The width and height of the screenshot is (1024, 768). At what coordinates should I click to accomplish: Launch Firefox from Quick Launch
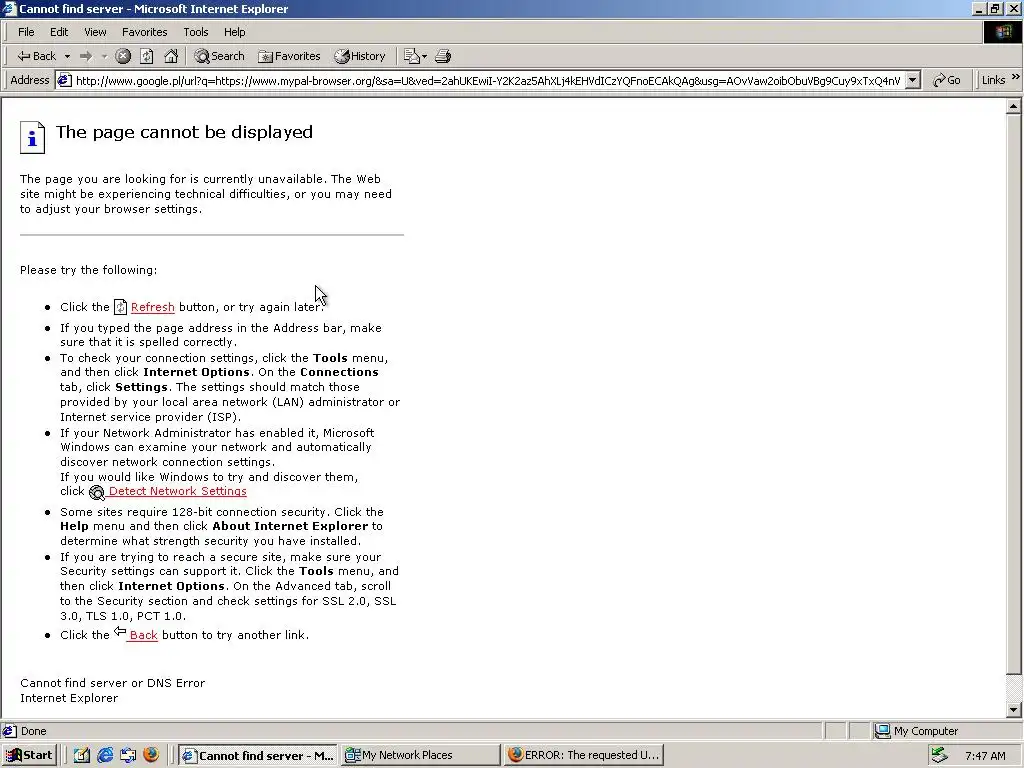click(151, 755)
